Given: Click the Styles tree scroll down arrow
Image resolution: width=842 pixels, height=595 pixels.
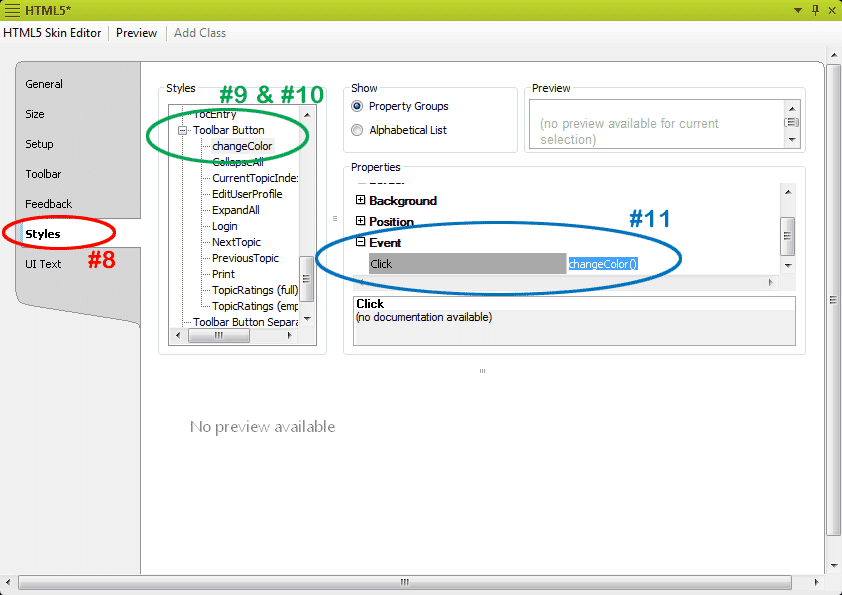Looking at the screenshot, I should (307, 318).
